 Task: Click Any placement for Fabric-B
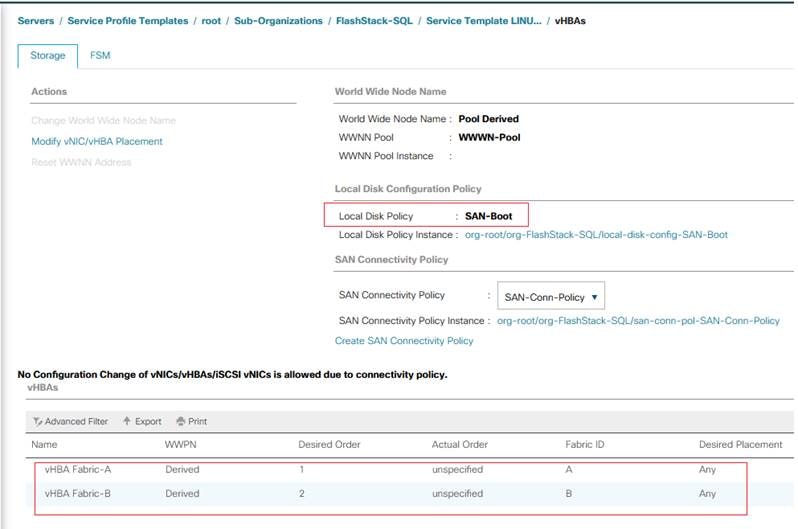[x=707, y=493]
